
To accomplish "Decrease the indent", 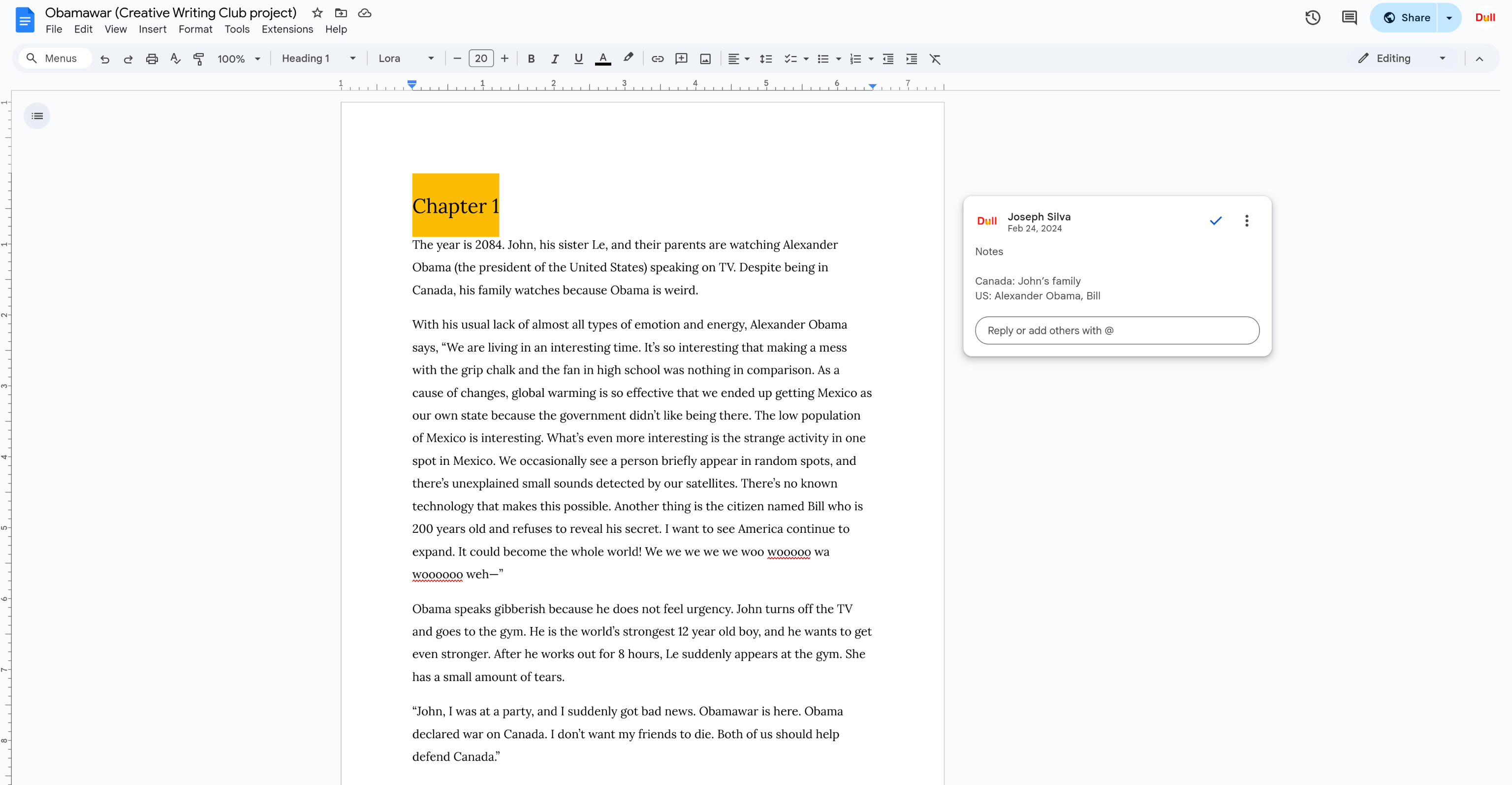I will (888, 59).
